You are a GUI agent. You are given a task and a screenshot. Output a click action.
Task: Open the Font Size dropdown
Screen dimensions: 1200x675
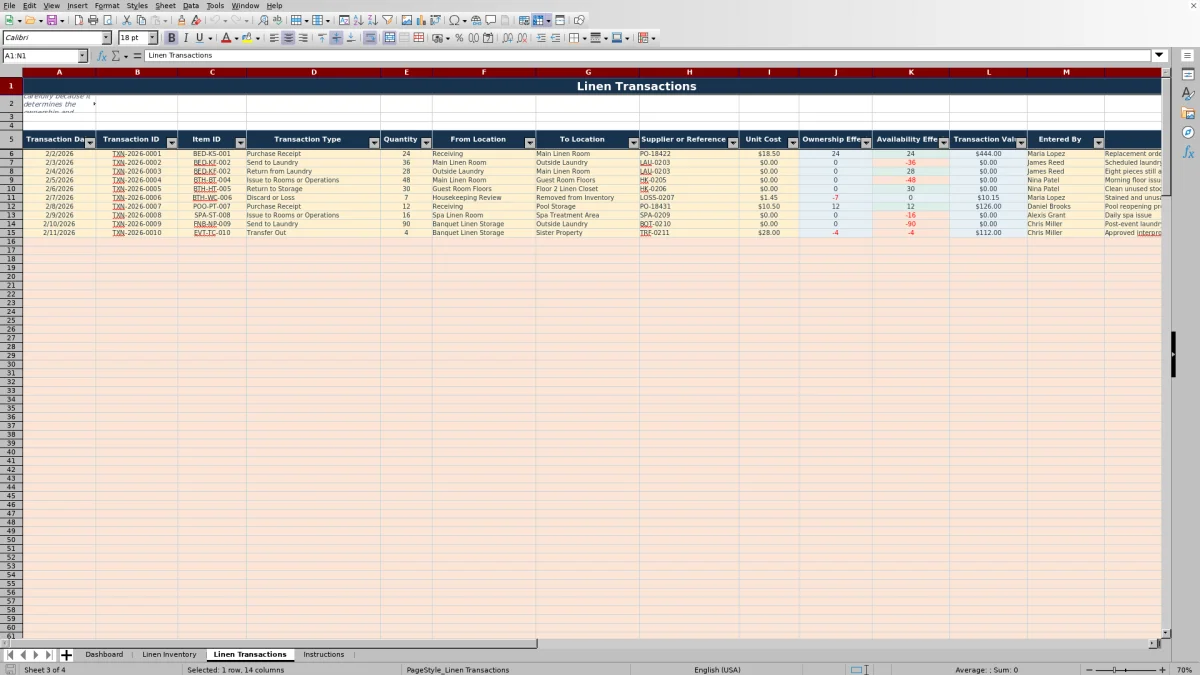click(152, 38)
